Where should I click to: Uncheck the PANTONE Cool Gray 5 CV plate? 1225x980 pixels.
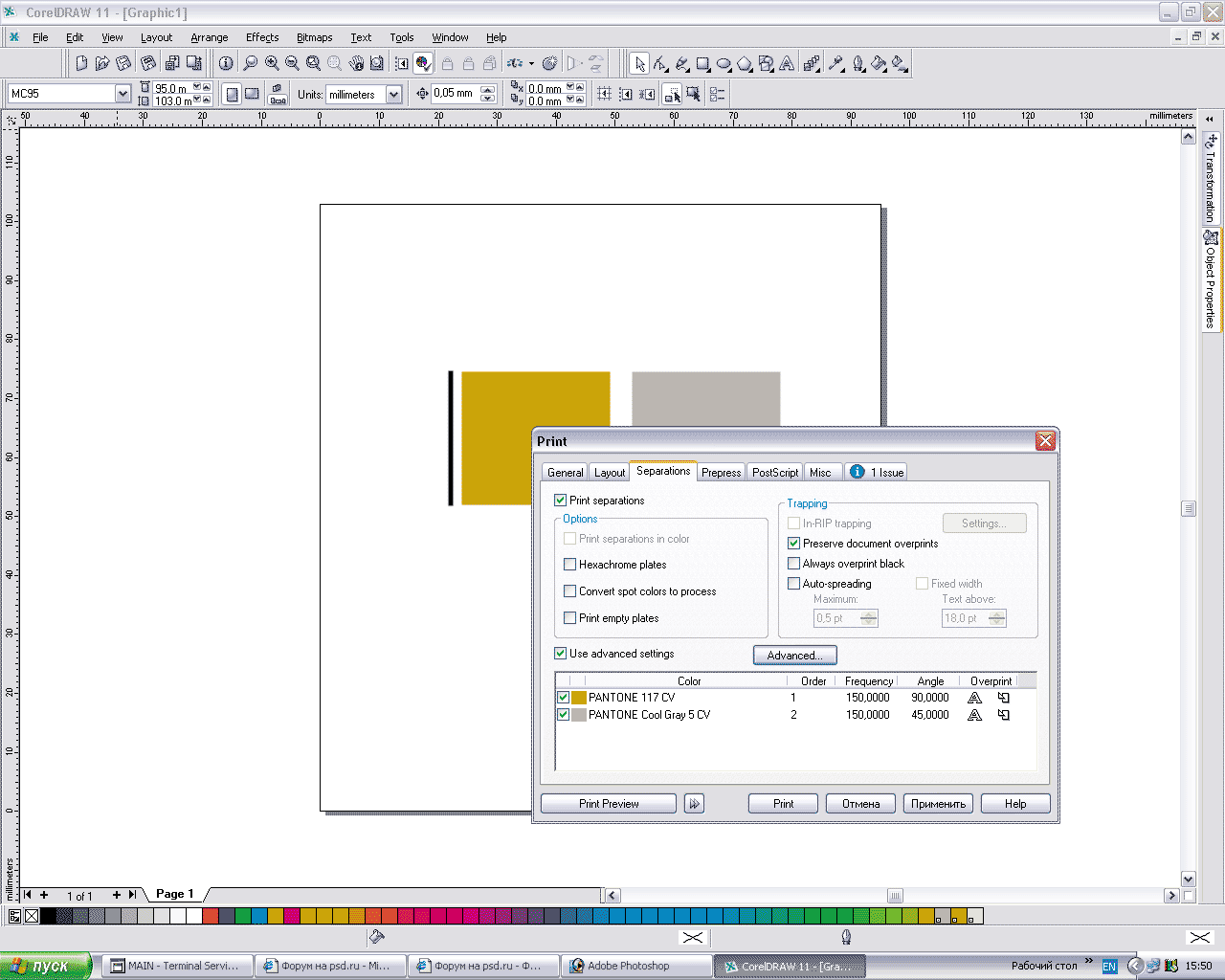click(x=564, y=715)
